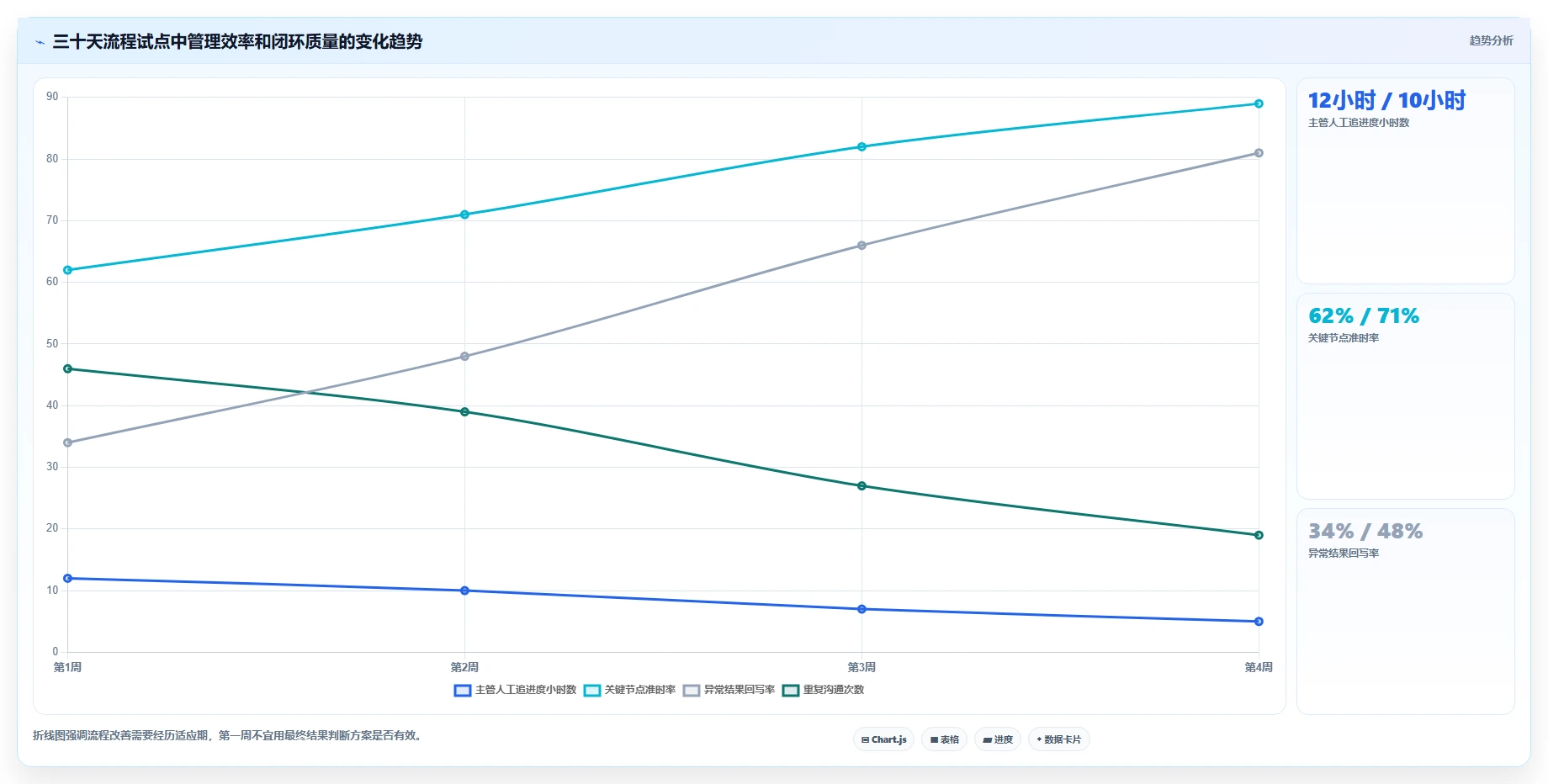1548x784 pixels.
Task: Click the 重复沟通次数 point at 第4周
Action: coord(1259,535)
